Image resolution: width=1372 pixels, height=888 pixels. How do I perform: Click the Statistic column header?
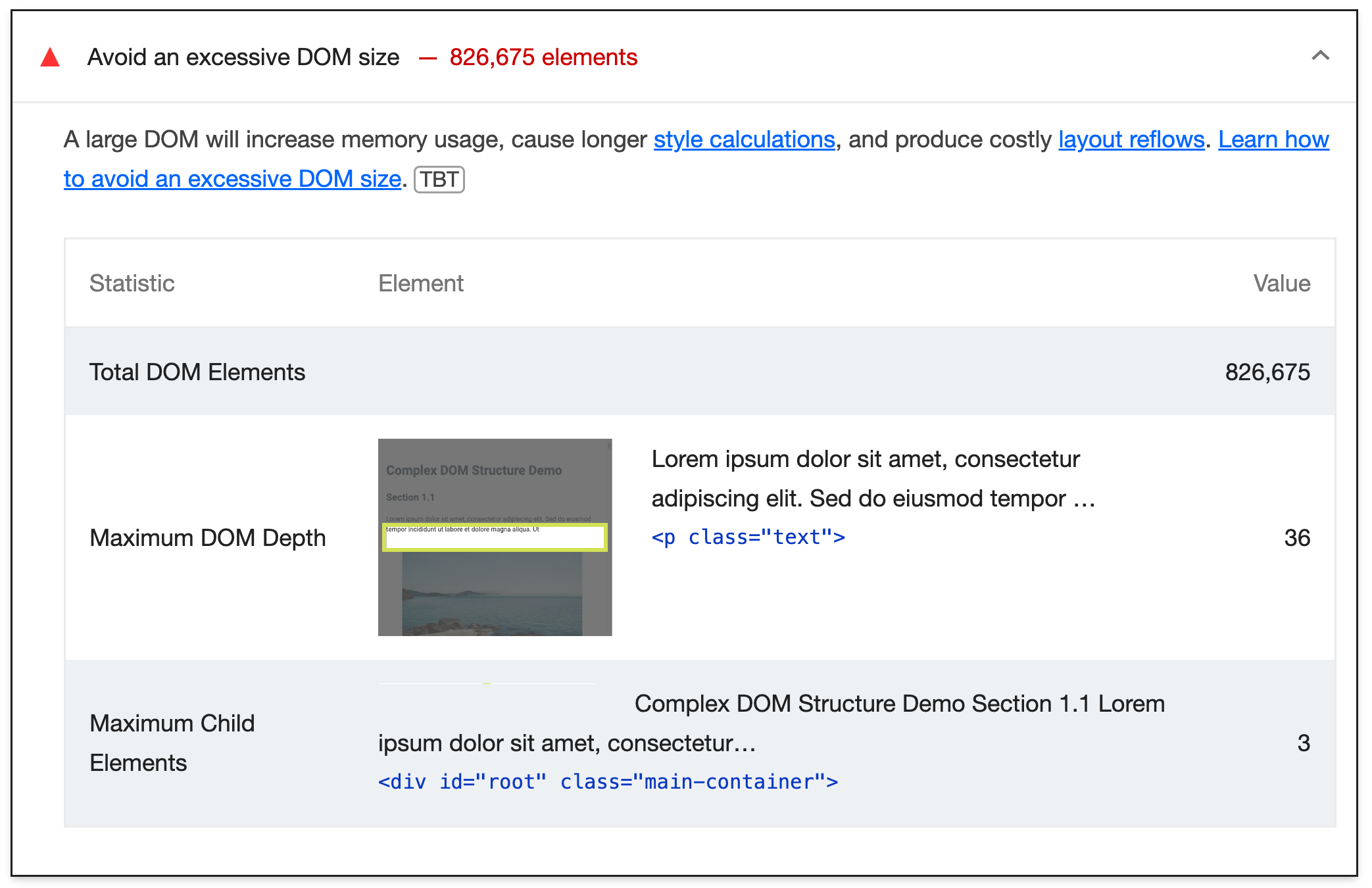132,283
